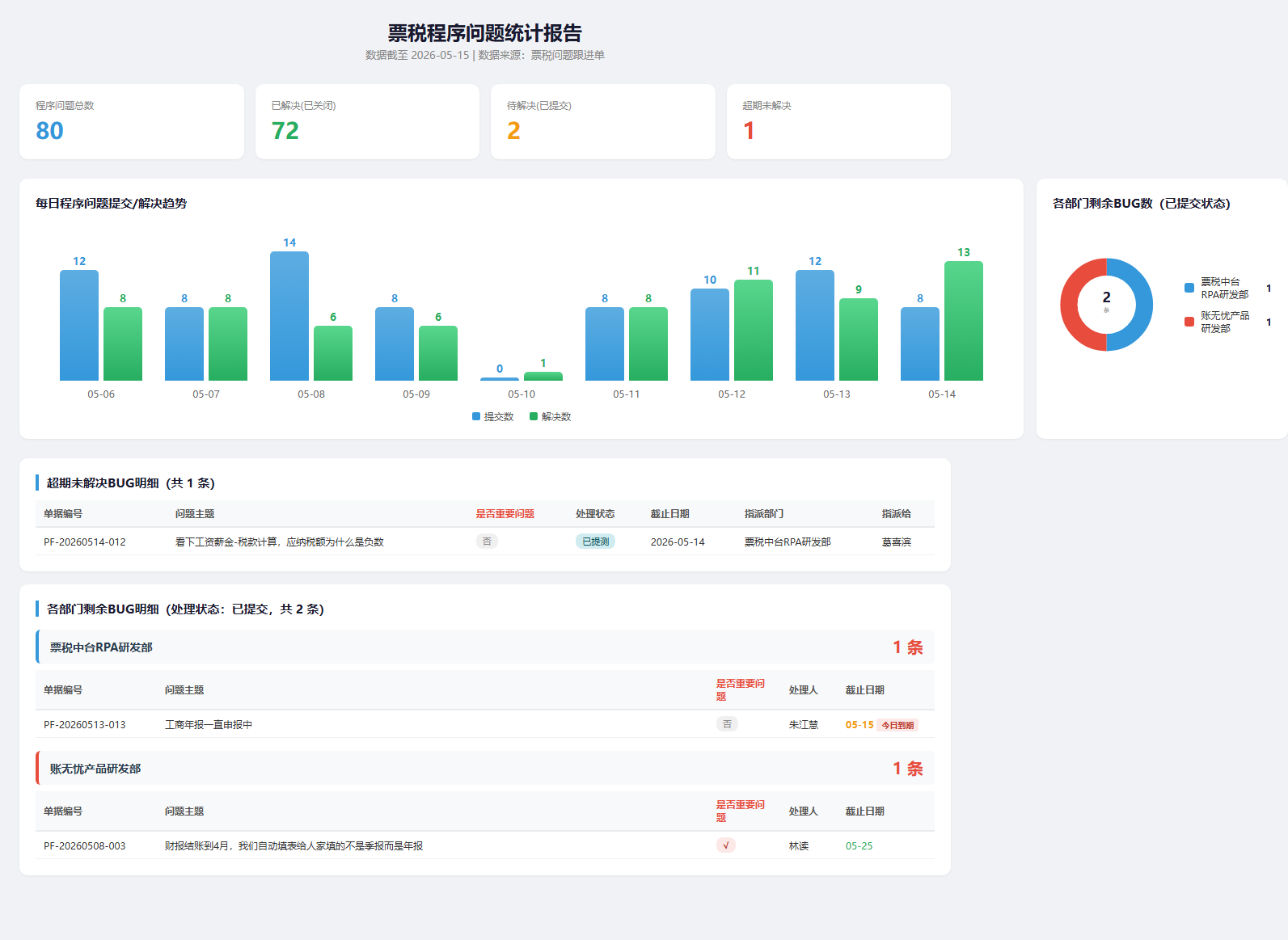
Task: Click the 待解决(已提交) card showing 2
Action: 603,122
